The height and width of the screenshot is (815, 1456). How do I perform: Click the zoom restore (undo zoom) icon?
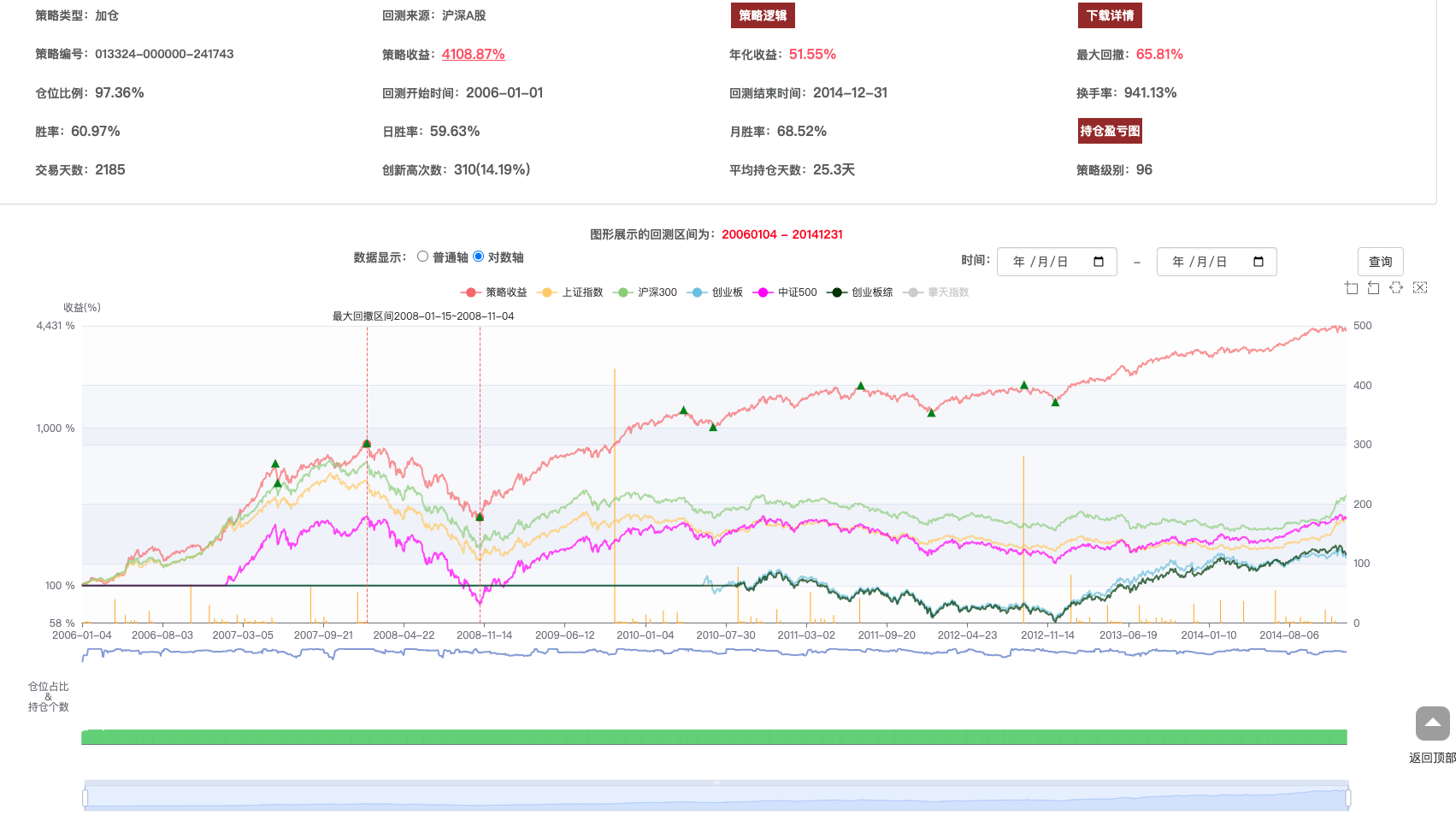coord(1374,287)
